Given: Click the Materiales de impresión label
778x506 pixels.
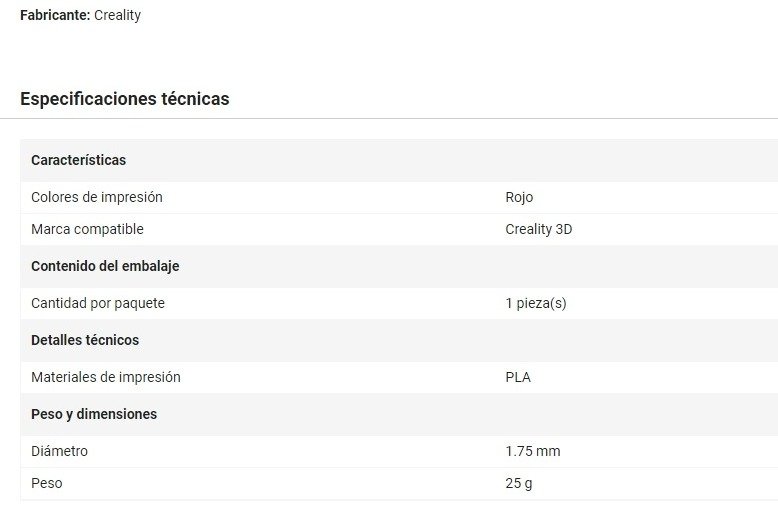Looking at the screenshot, I should 106,377.
